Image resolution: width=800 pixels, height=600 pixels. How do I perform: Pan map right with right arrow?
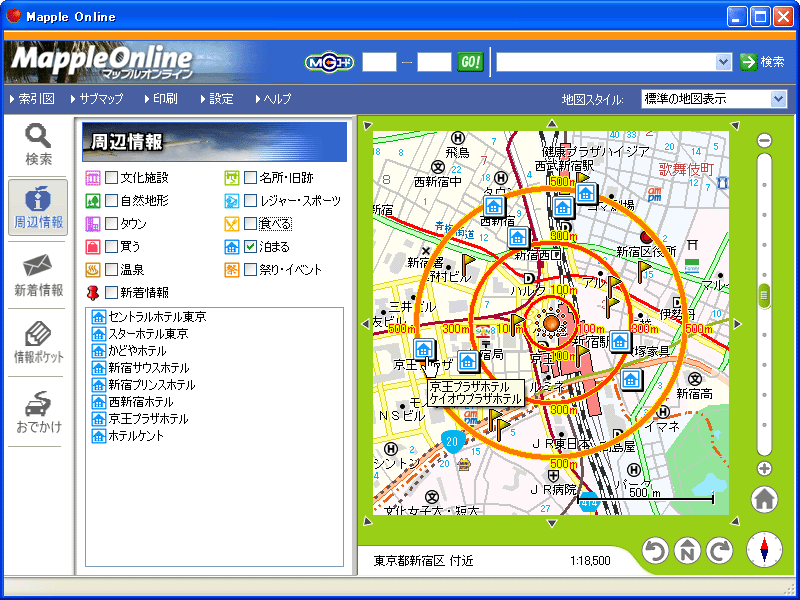[x=737, y=324]
